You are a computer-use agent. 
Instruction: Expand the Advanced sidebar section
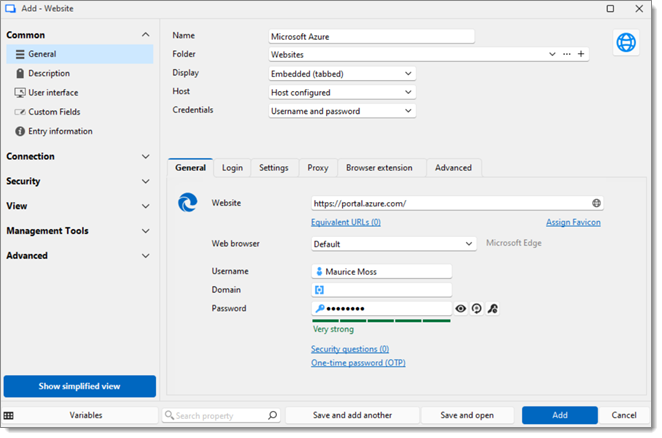[x=145, y=256]
